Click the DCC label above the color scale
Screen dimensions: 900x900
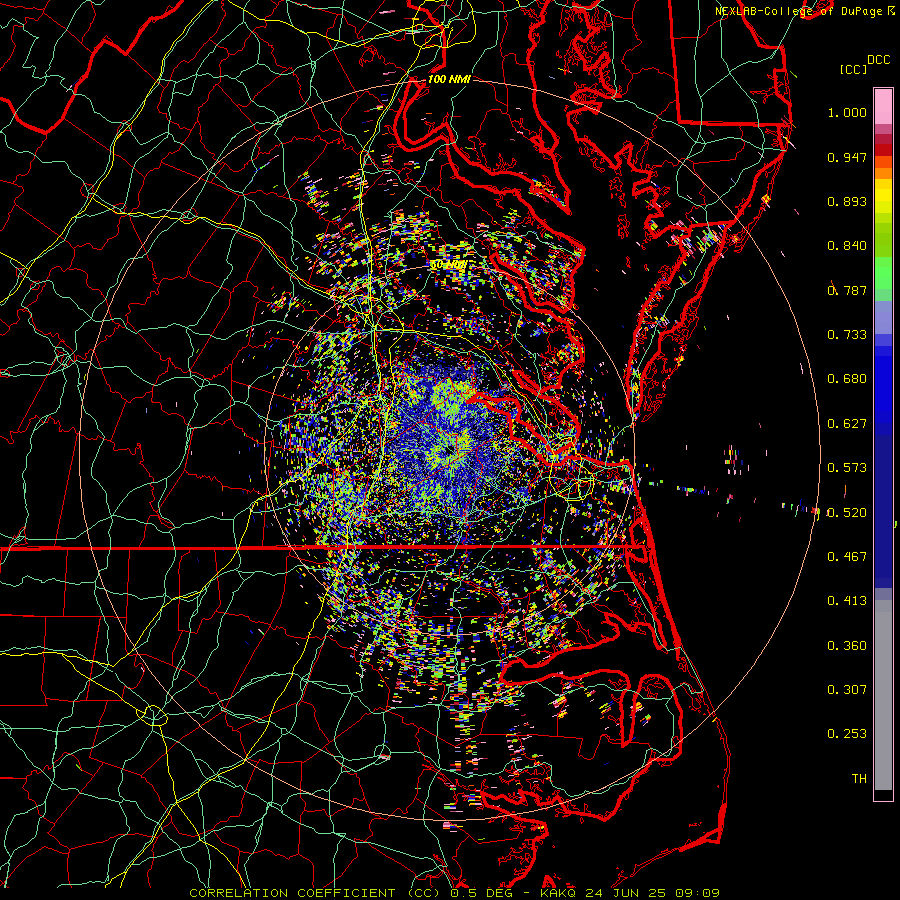click(879, 60)
